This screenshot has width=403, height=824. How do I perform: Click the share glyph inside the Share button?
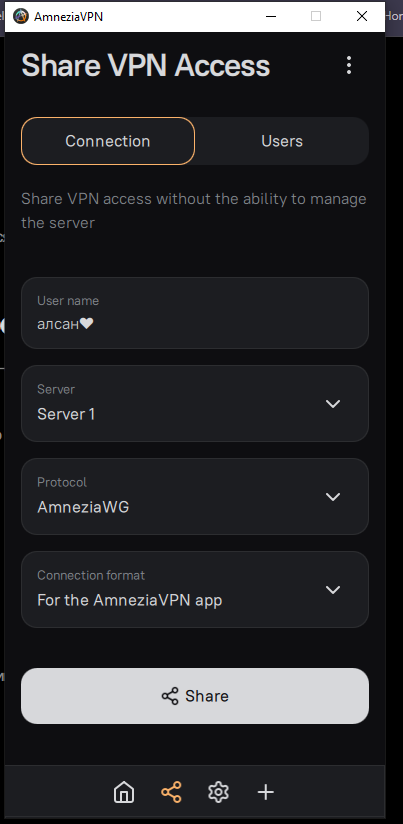170,696
